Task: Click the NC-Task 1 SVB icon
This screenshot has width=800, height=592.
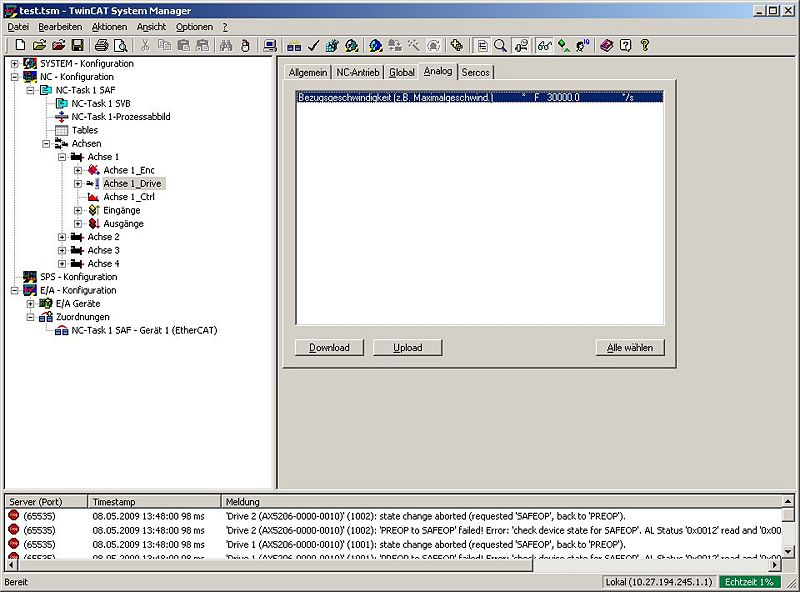Action: 61,104
